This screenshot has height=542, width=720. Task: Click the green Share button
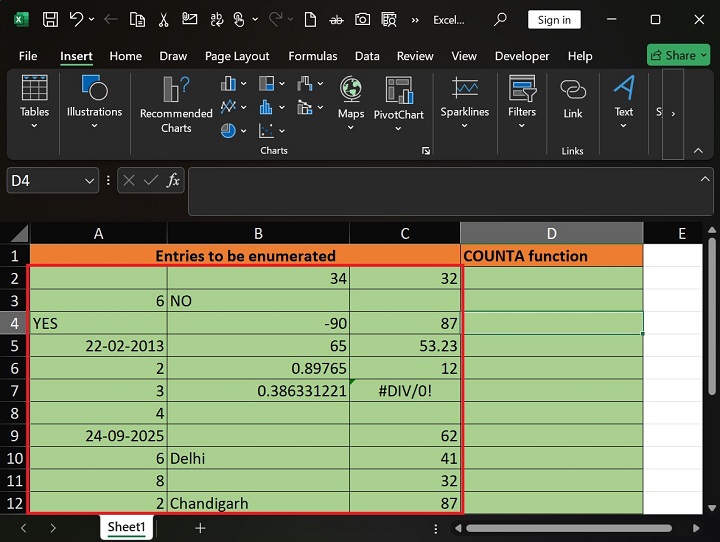coord(678,56)
